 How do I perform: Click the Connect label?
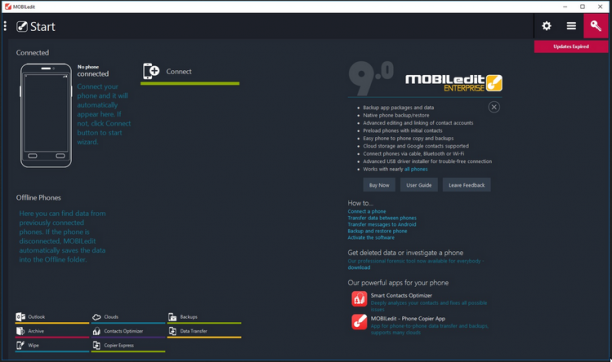pos(179,71)
